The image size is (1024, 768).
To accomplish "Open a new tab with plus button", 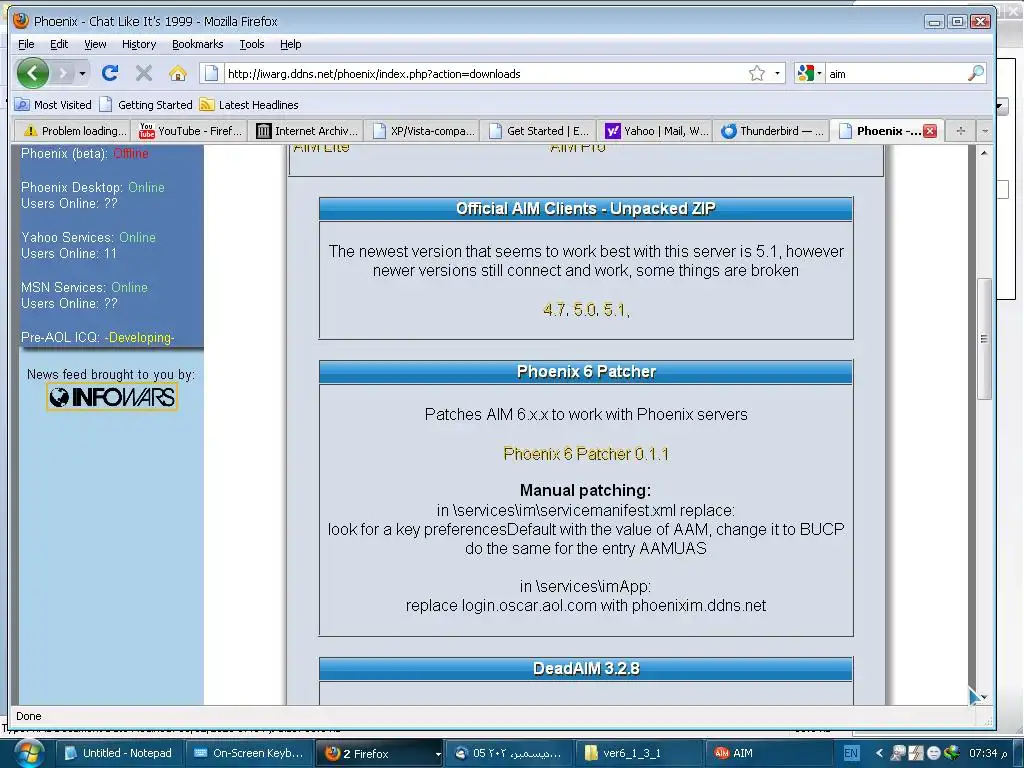I will pos(960,131).
